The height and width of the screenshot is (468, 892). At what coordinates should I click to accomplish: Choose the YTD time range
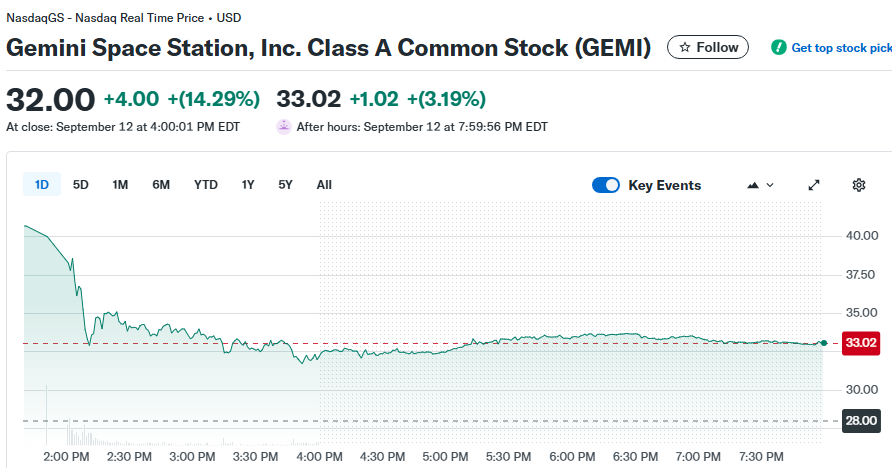[x=206, y=185]
